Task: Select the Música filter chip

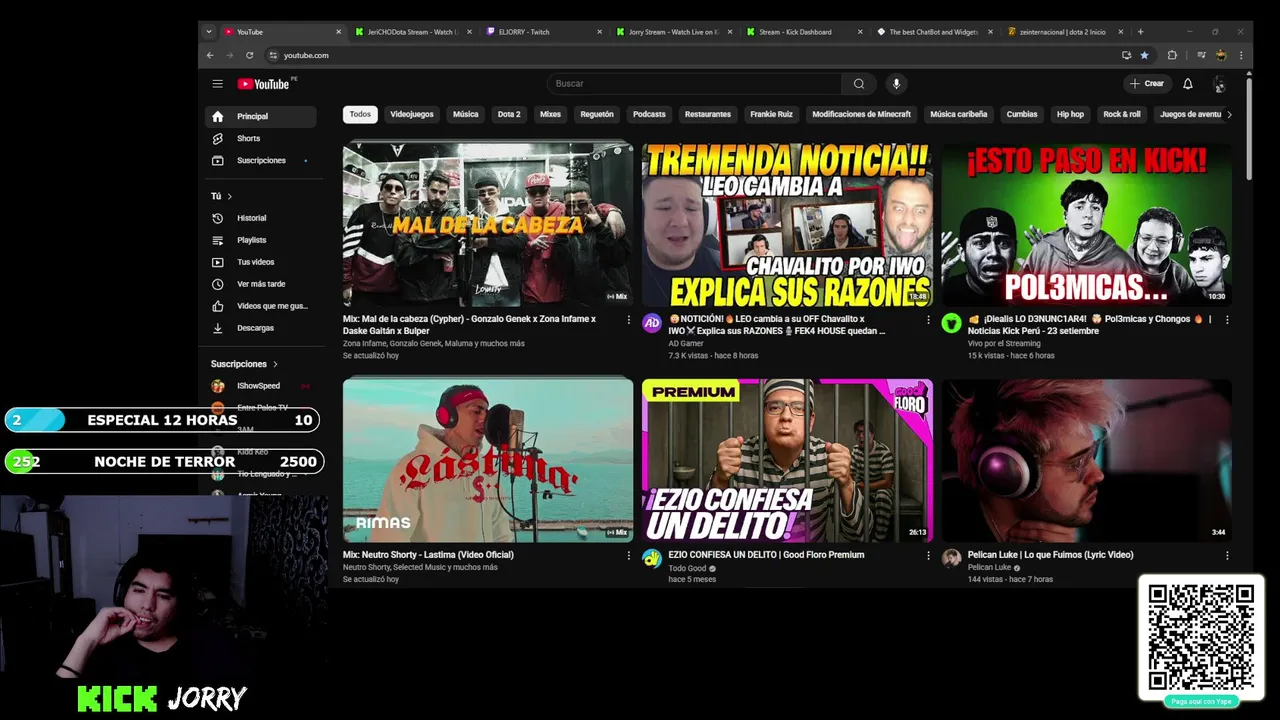Action: [x=466, y=114]
